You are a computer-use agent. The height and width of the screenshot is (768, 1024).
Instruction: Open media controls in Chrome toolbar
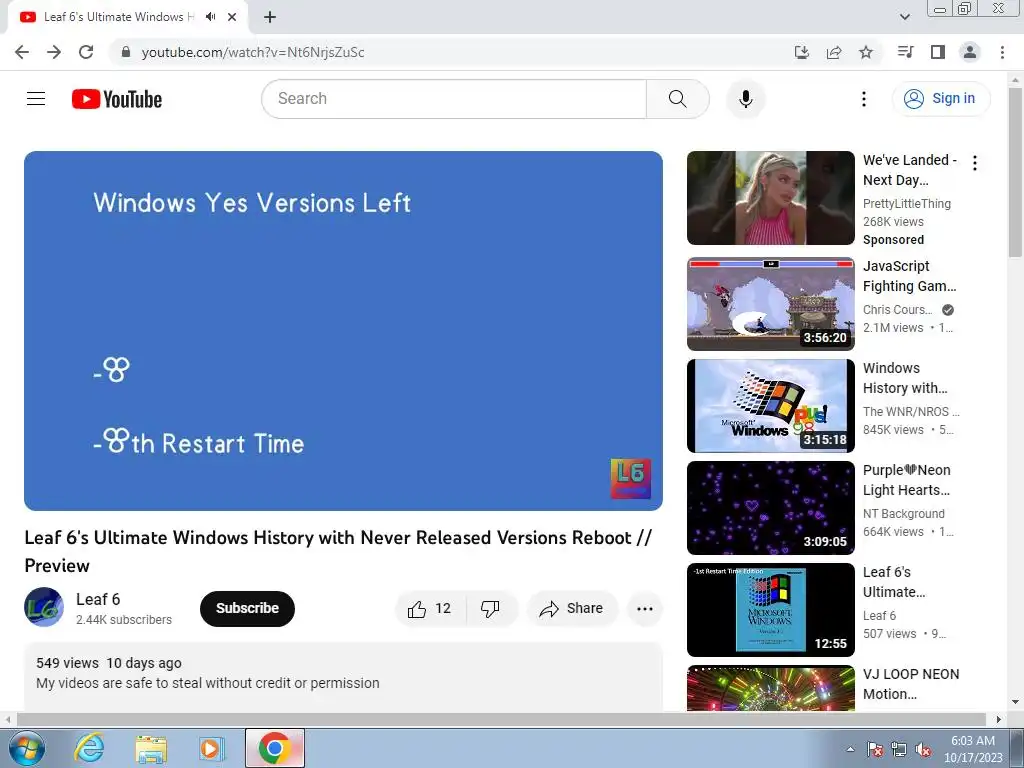pos(905,52)
